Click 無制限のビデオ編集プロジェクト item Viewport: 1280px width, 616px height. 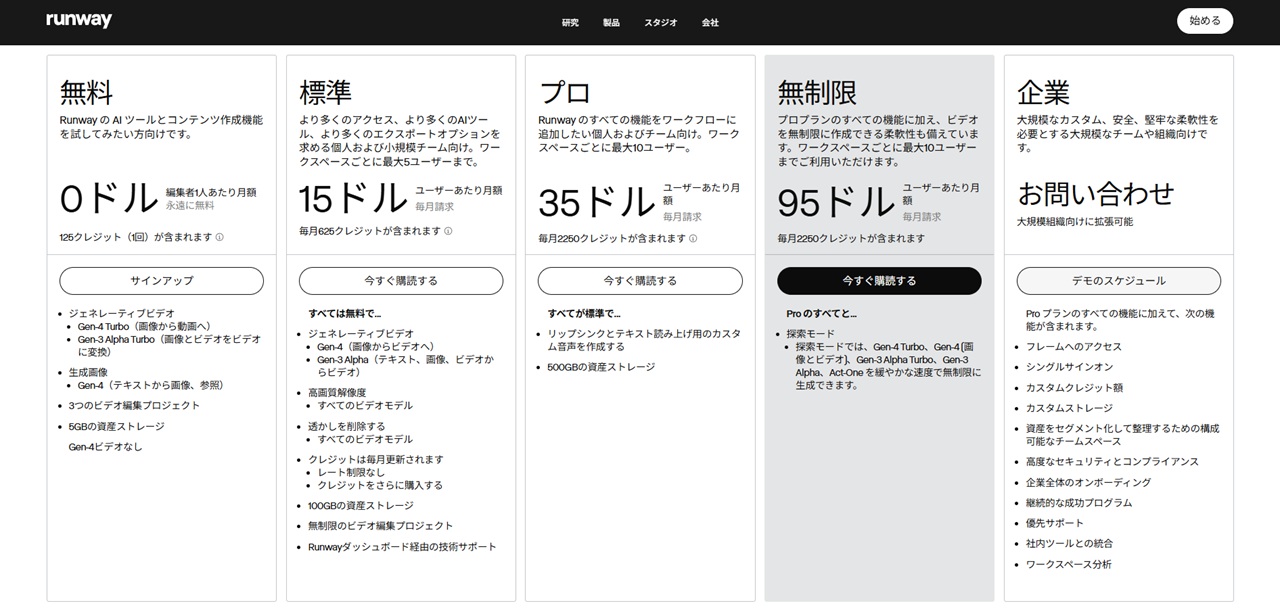coord(380,526)
